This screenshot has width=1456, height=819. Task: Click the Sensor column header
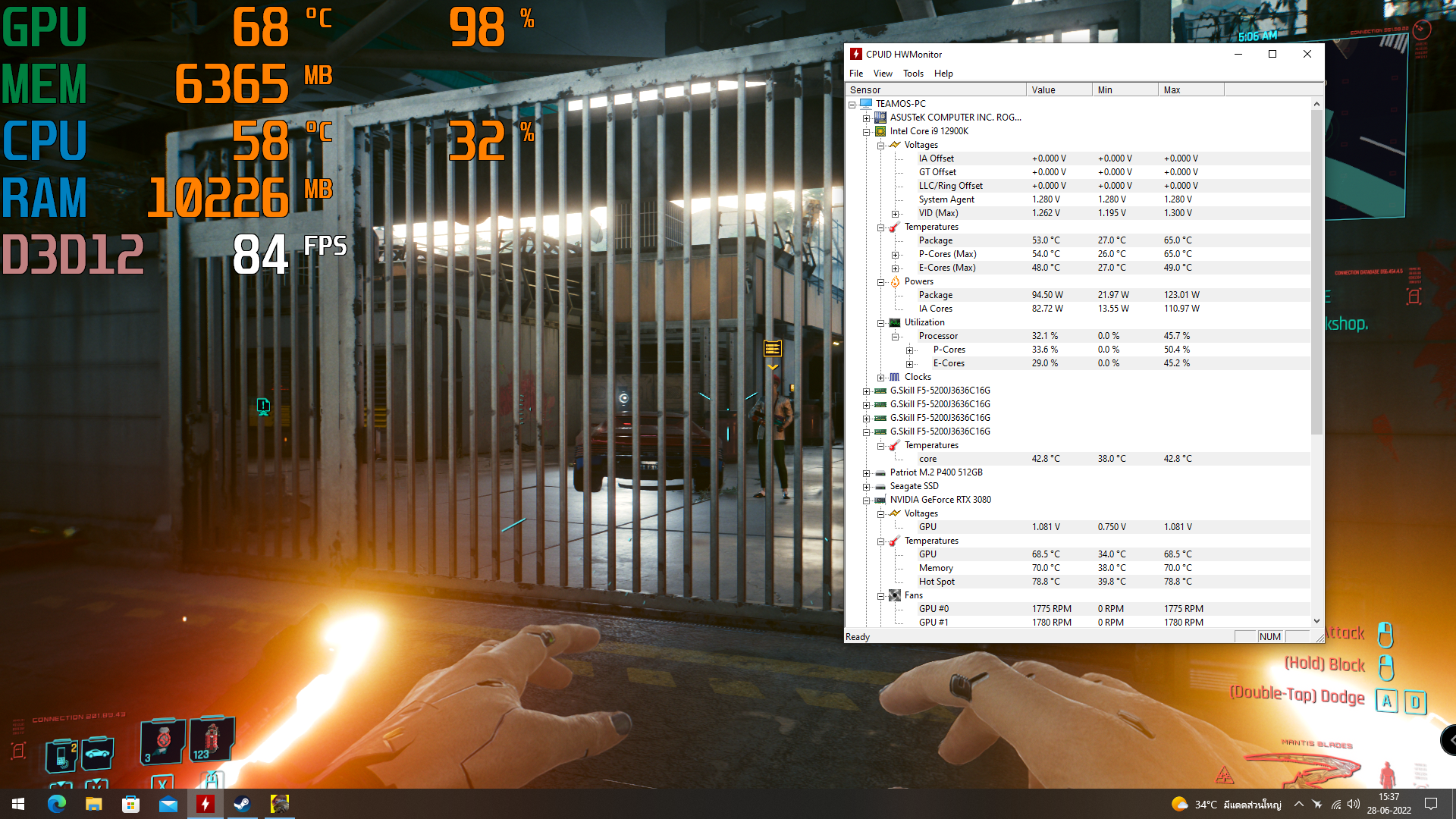point(936,89)
